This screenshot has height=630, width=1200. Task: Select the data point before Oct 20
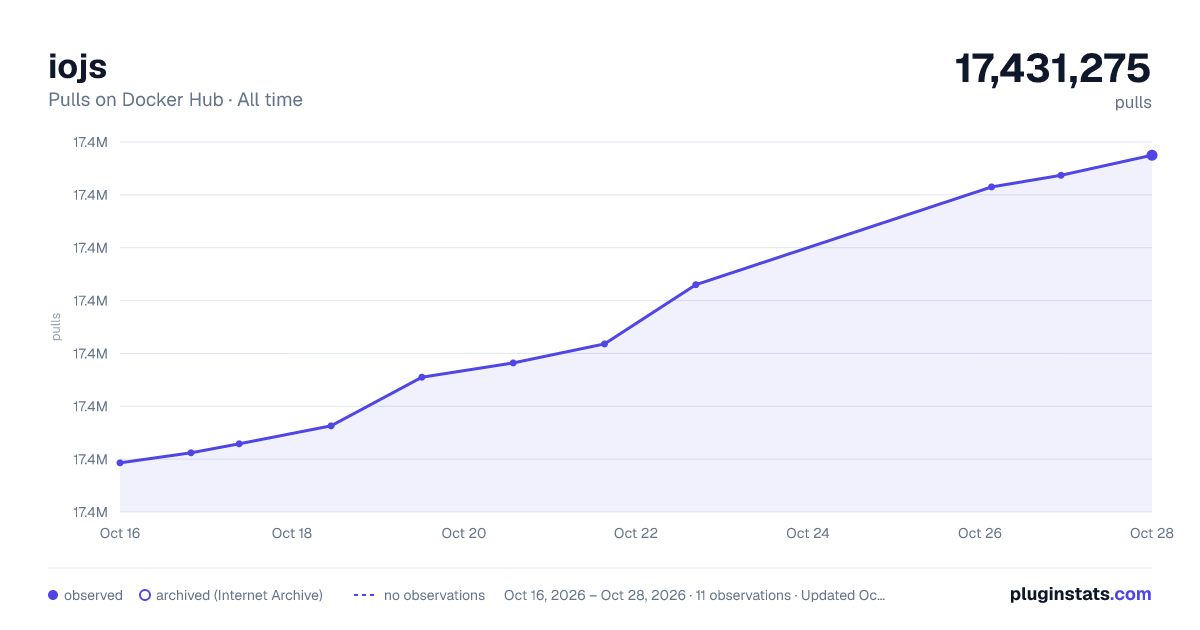pos(421,377)
